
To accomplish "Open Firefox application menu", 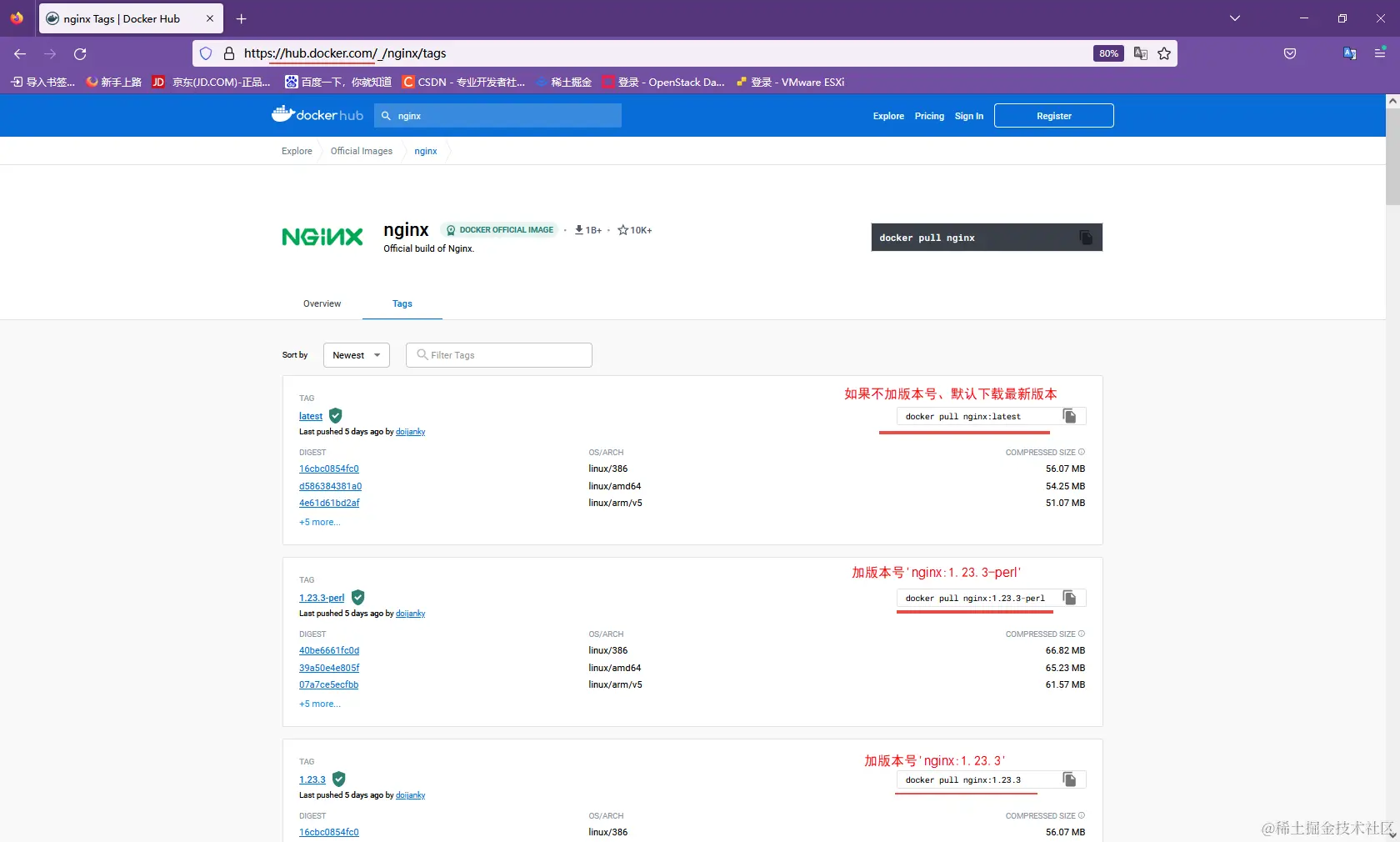I will click(1380, 53).
